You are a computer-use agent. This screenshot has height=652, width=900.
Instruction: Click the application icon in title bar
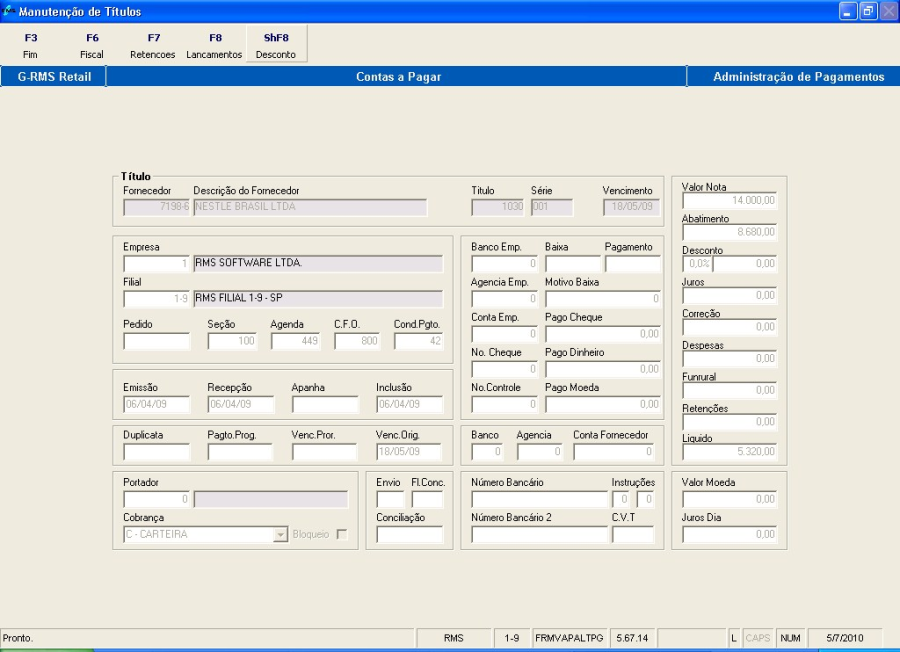pyautogui.click(x=9, y=12)
